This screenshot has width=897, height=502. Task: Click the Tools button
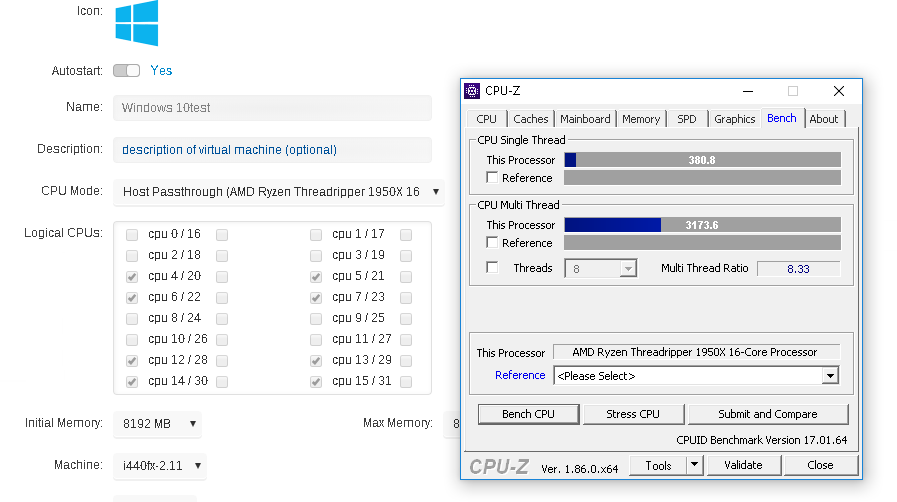(x=658, y=465)
